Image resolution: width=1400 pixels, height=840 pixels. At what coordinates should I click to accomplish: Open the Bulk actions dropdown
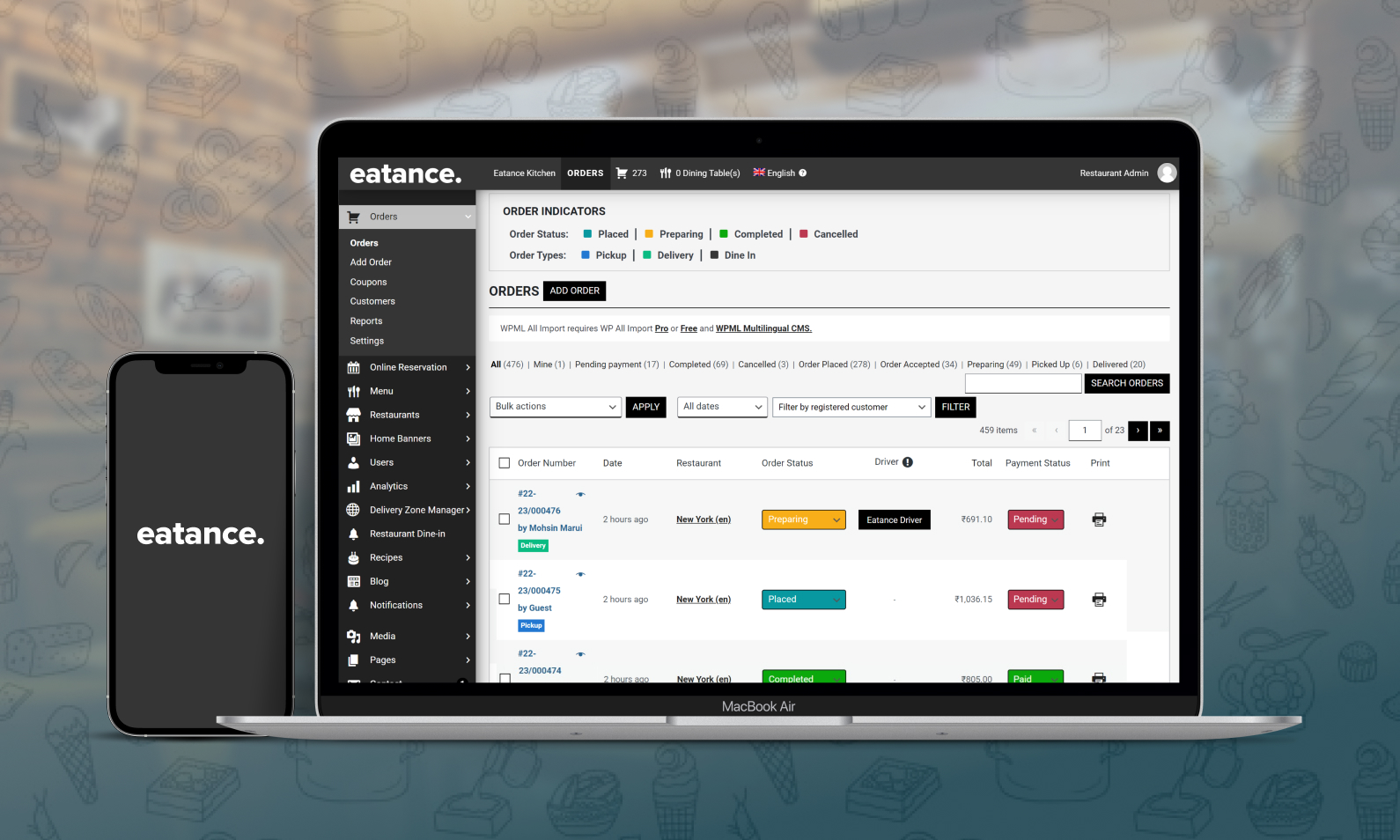click(x=556, y=407)
